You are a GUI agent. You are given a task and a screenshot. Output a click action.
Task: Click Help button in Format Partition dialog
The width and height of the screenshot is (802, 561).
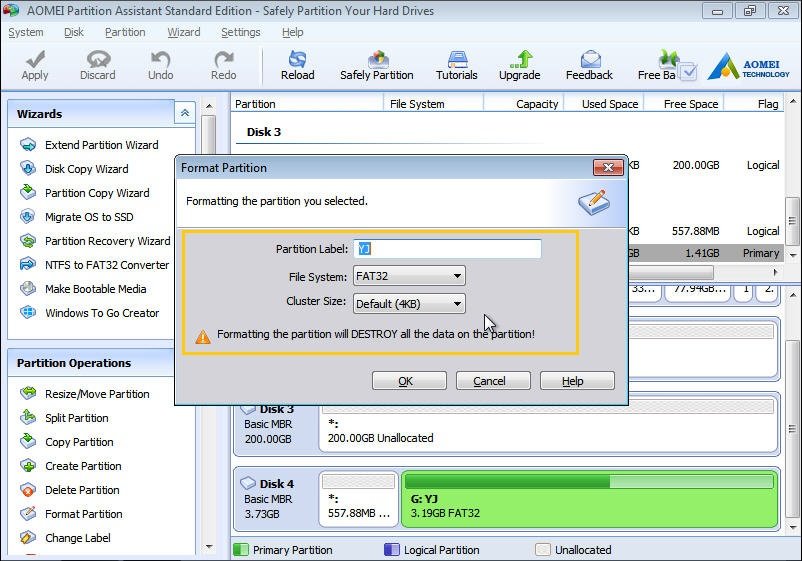click(x=577, y=381)
